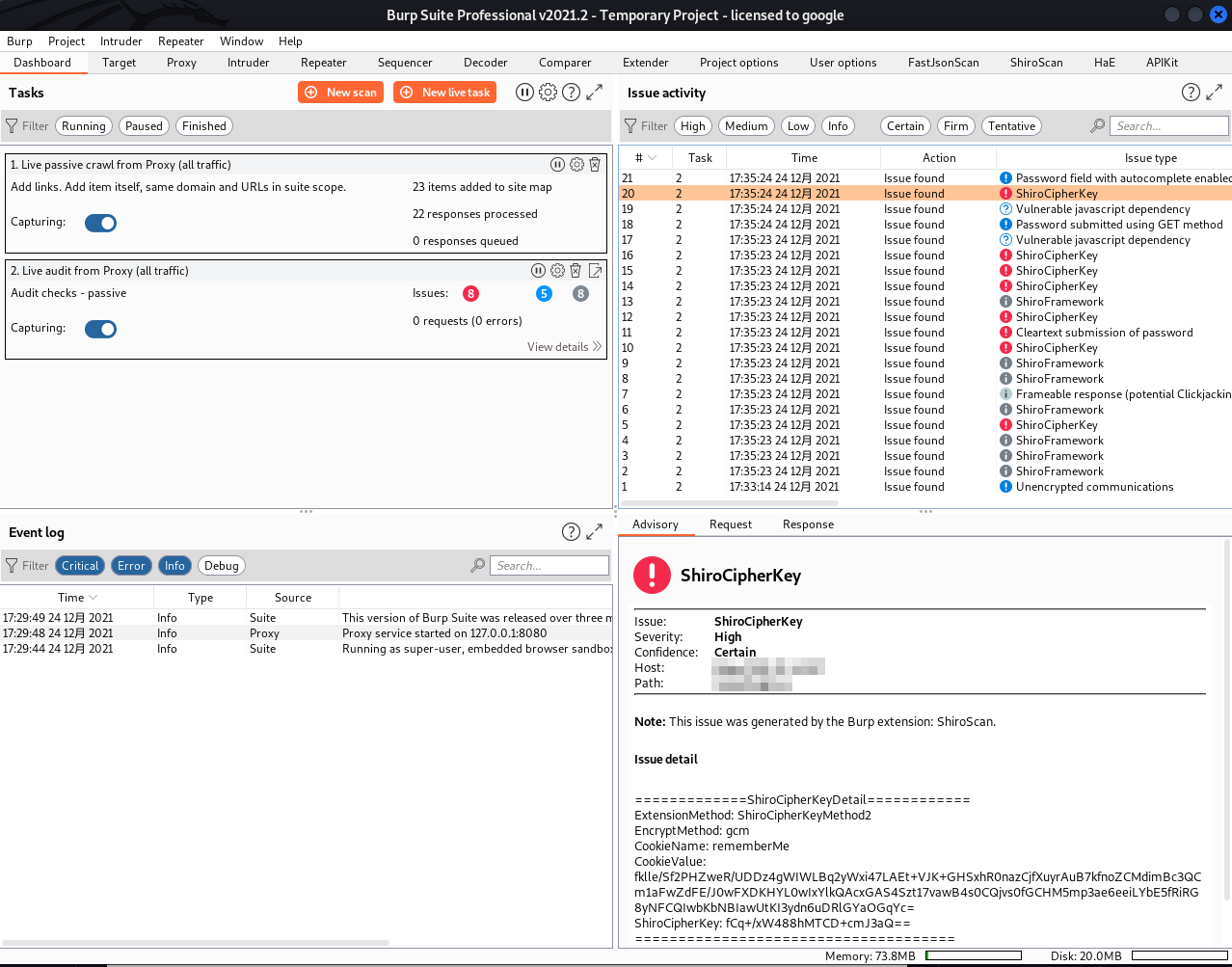Click gray info issues count badge
Screen dimensions: 1232x967
(x=580, y=293)
